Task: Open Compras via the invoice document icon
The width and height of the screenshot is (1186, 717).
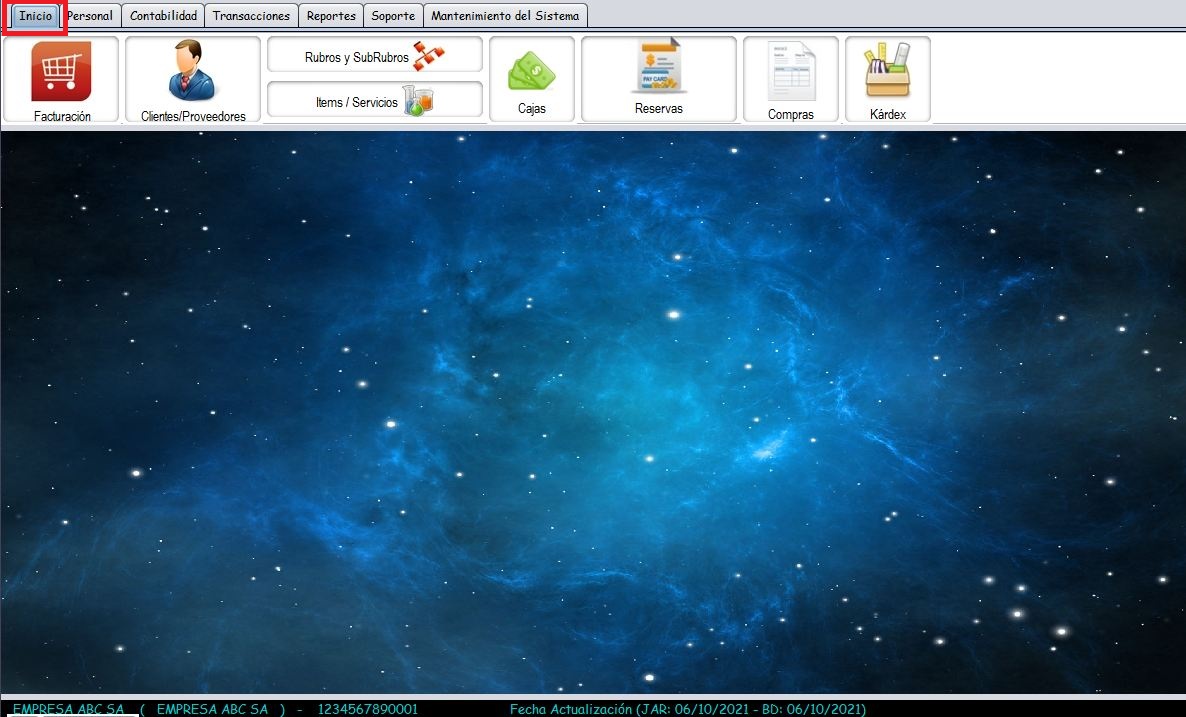Action: pos(790,72)
